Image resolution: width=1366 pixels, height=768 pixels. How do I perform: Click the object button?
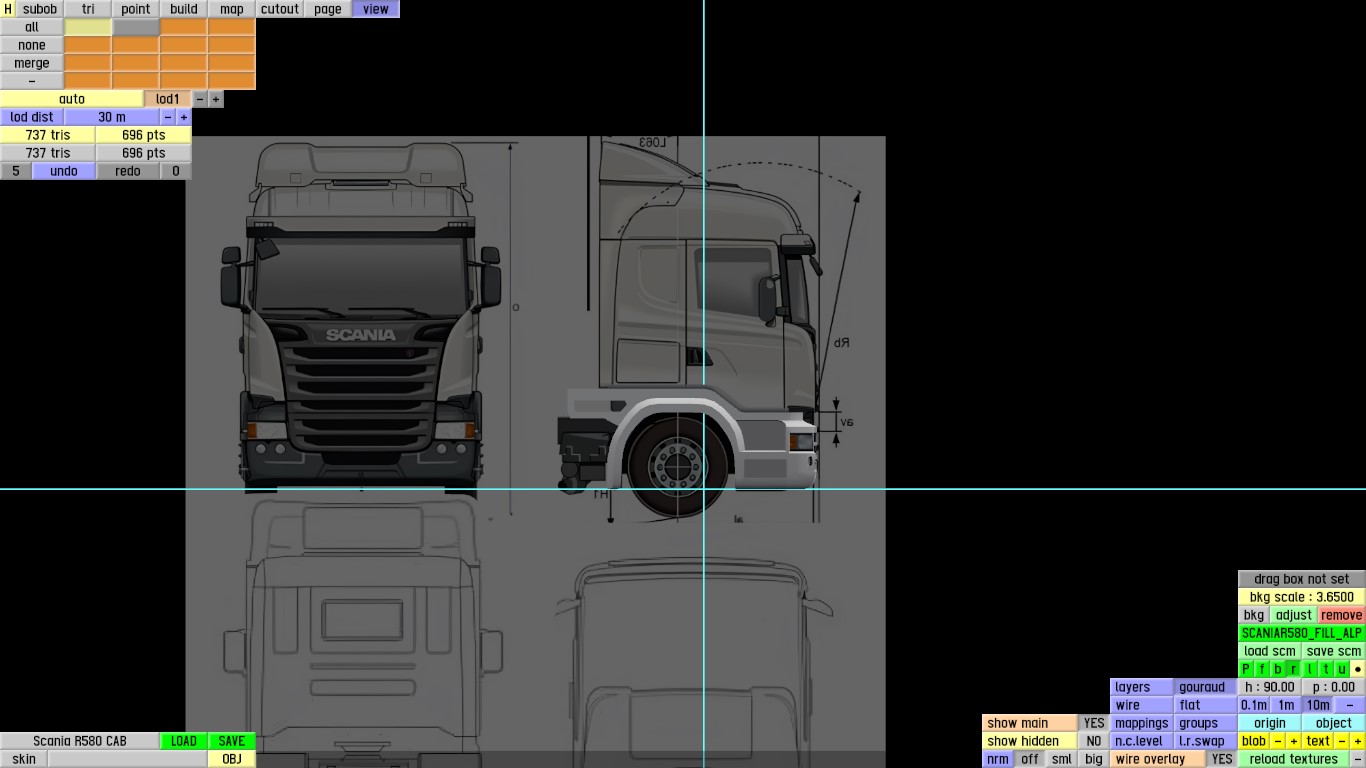point(1334,723)
